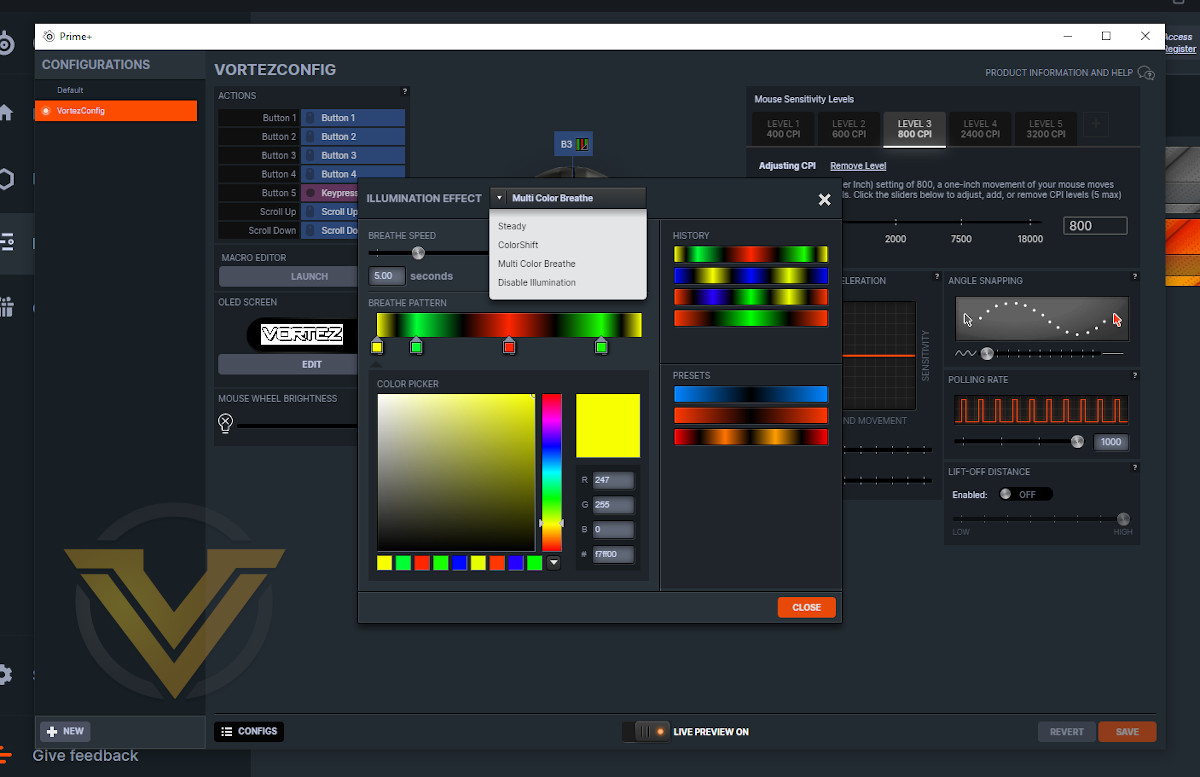Apply the blue and yellow history gradient
Image resolution: width=1200 pixels, height=777 pixels.
pos(751,275)
